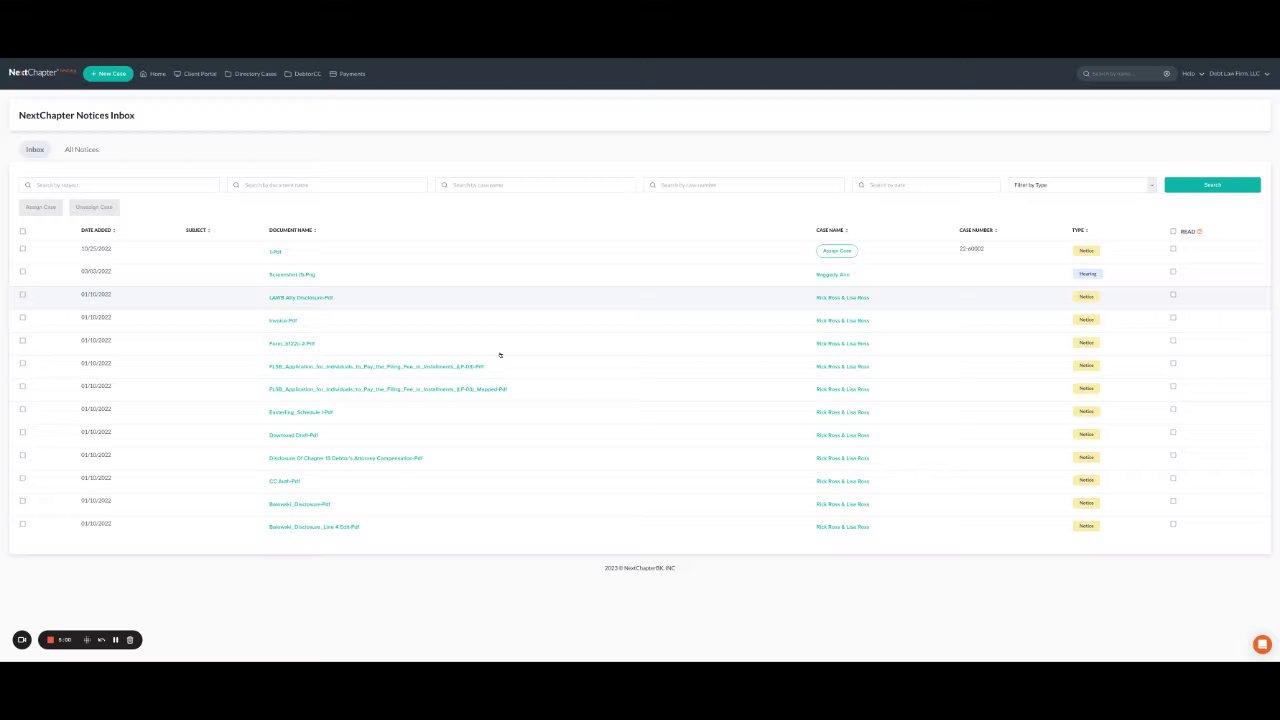Click the teal Search button
Viewport: 1280px width, 720px height.
(1212, 185)
